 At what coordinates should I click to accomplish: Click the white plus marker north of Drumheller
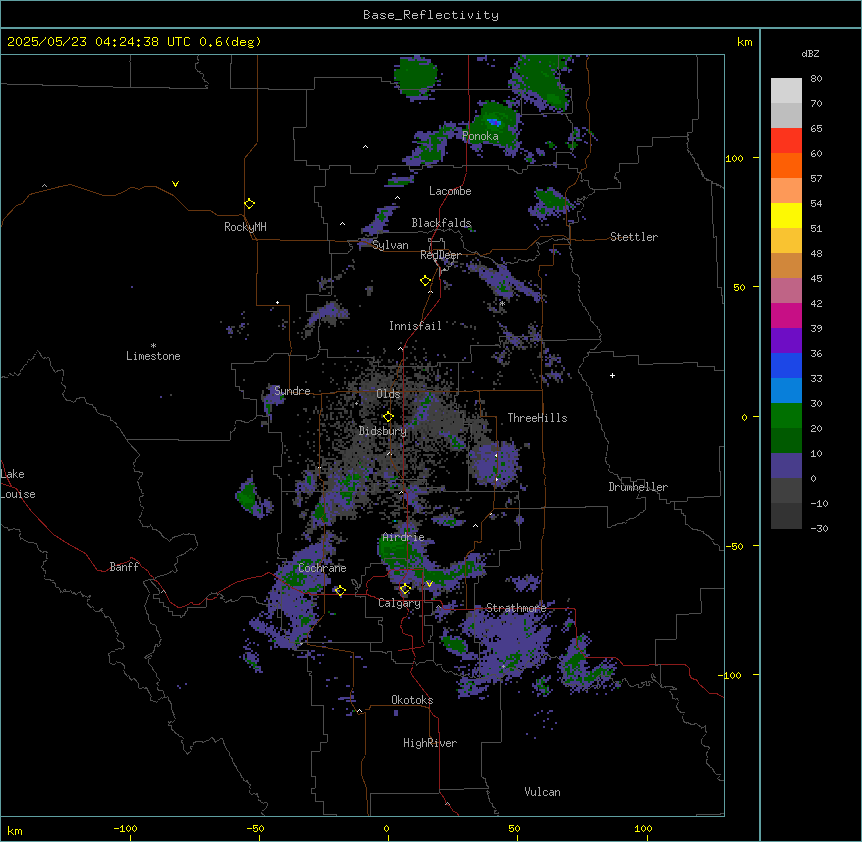pos(612,375)
